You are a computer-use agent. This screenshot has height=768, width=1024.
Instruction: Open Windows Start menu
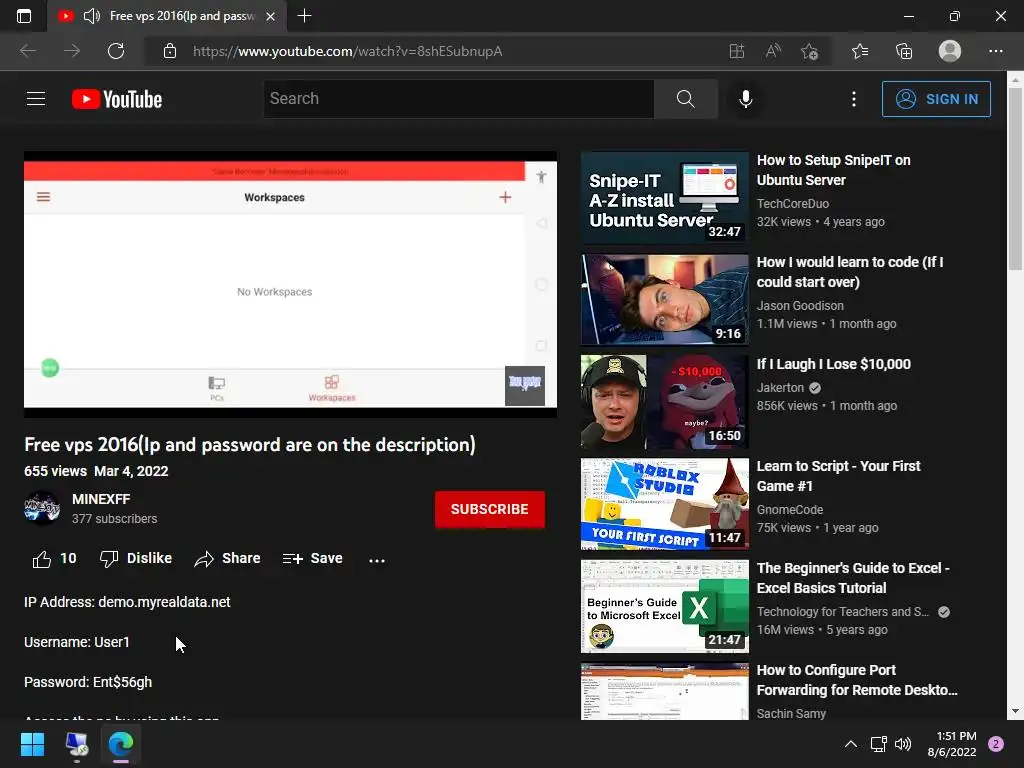32,744
